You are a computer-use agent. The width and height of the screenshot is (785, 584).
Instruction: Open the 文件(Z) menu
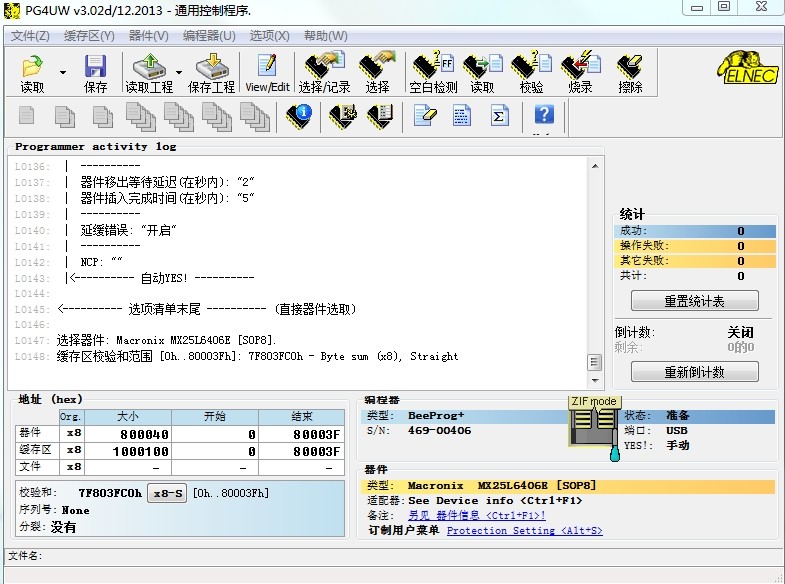pyautogui.click(x=30, y=36)
